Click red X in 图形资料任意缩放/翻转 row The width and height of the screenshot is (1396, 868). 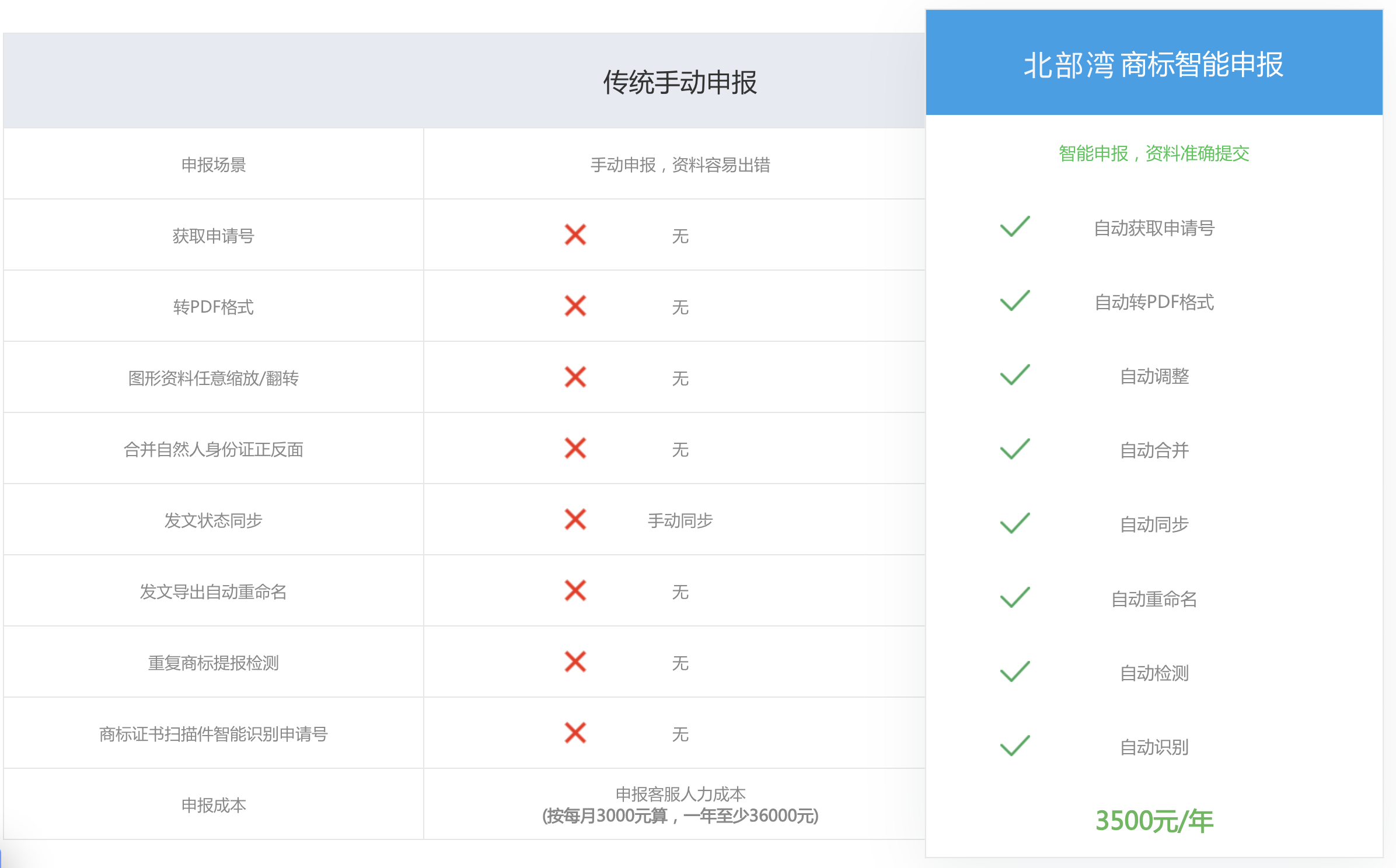pyautogui.click(x=575, y=377)
